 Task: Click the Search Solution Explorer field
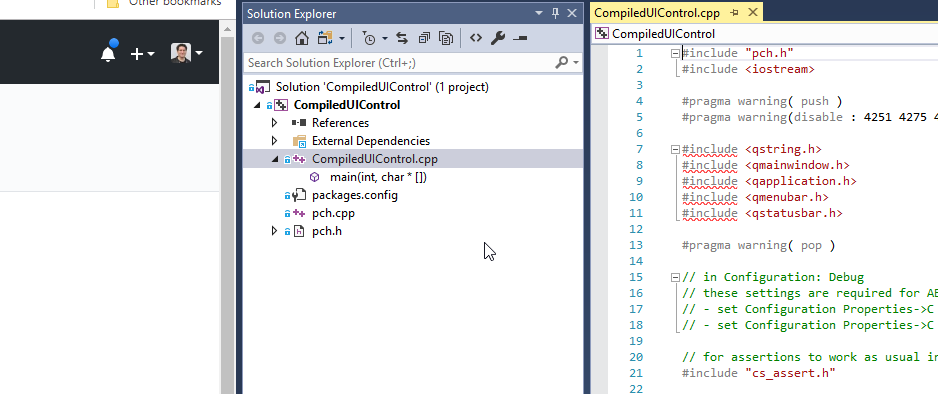[399, 62]
